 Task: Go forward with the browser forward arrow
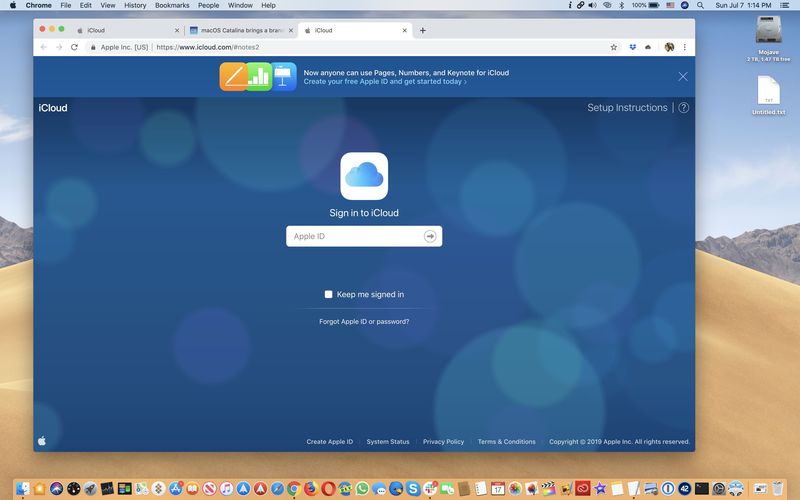59,47
